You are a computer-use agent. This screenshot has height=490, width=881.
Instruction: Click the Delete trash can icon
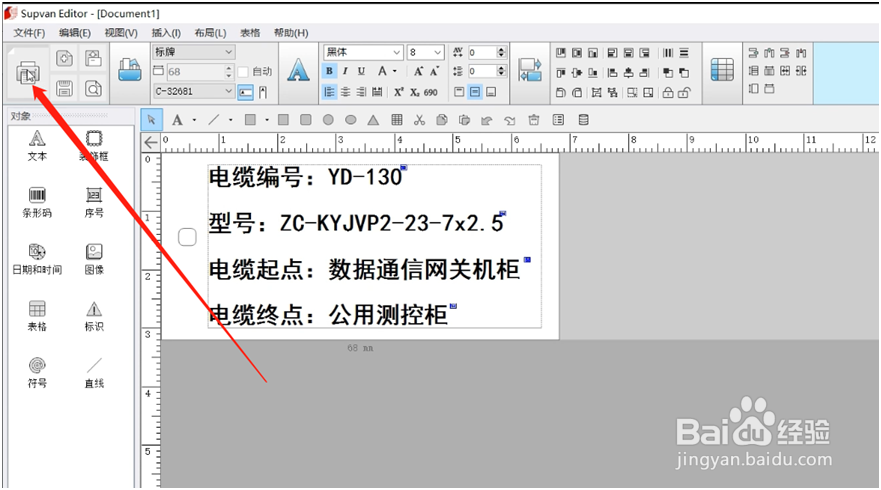tap(534, 120)
